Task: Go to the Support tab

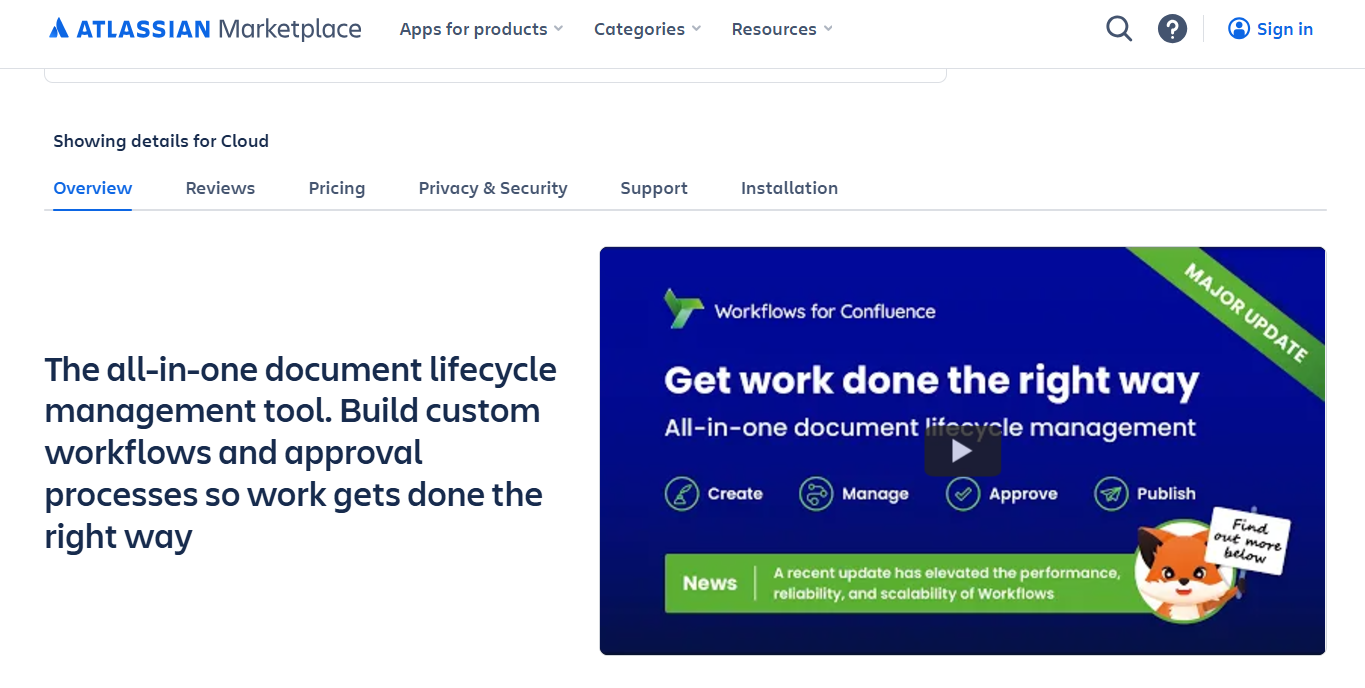Action: point(654,188)
